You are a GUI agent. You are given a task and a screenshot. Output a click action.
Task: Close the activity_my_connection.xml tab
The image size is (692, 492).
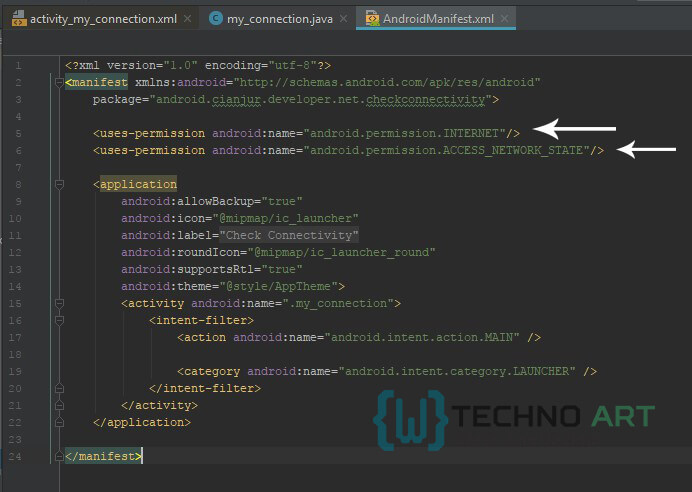pyautogui.click(x=188, y=19)
